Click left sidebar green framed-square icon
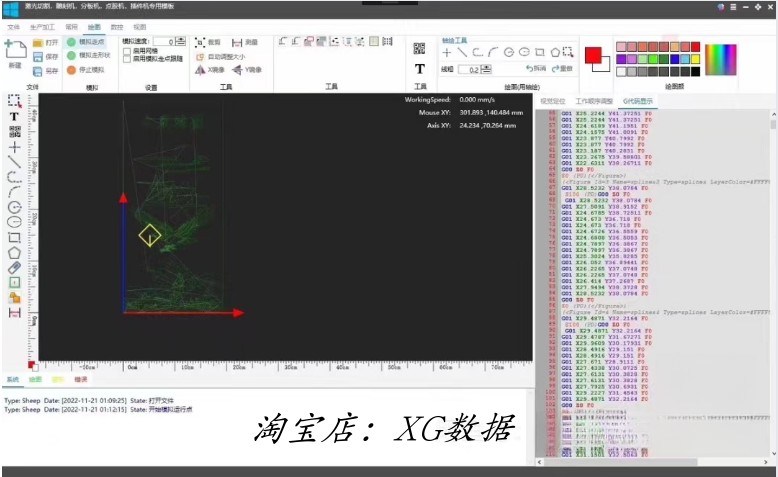The image size is (778, 477). tap(14, 282)
